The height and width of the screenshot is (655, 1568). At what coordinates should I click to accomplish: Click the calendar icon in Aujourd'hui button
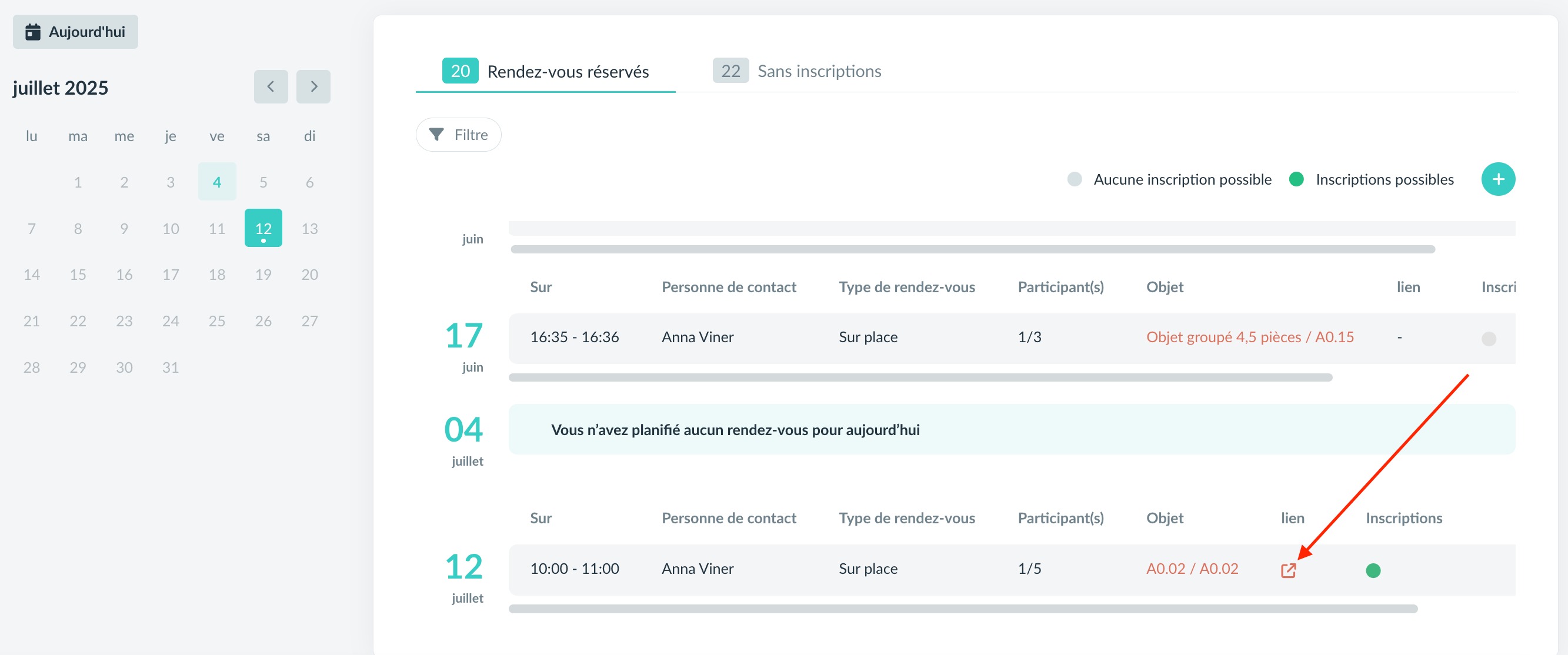(33, 32)
